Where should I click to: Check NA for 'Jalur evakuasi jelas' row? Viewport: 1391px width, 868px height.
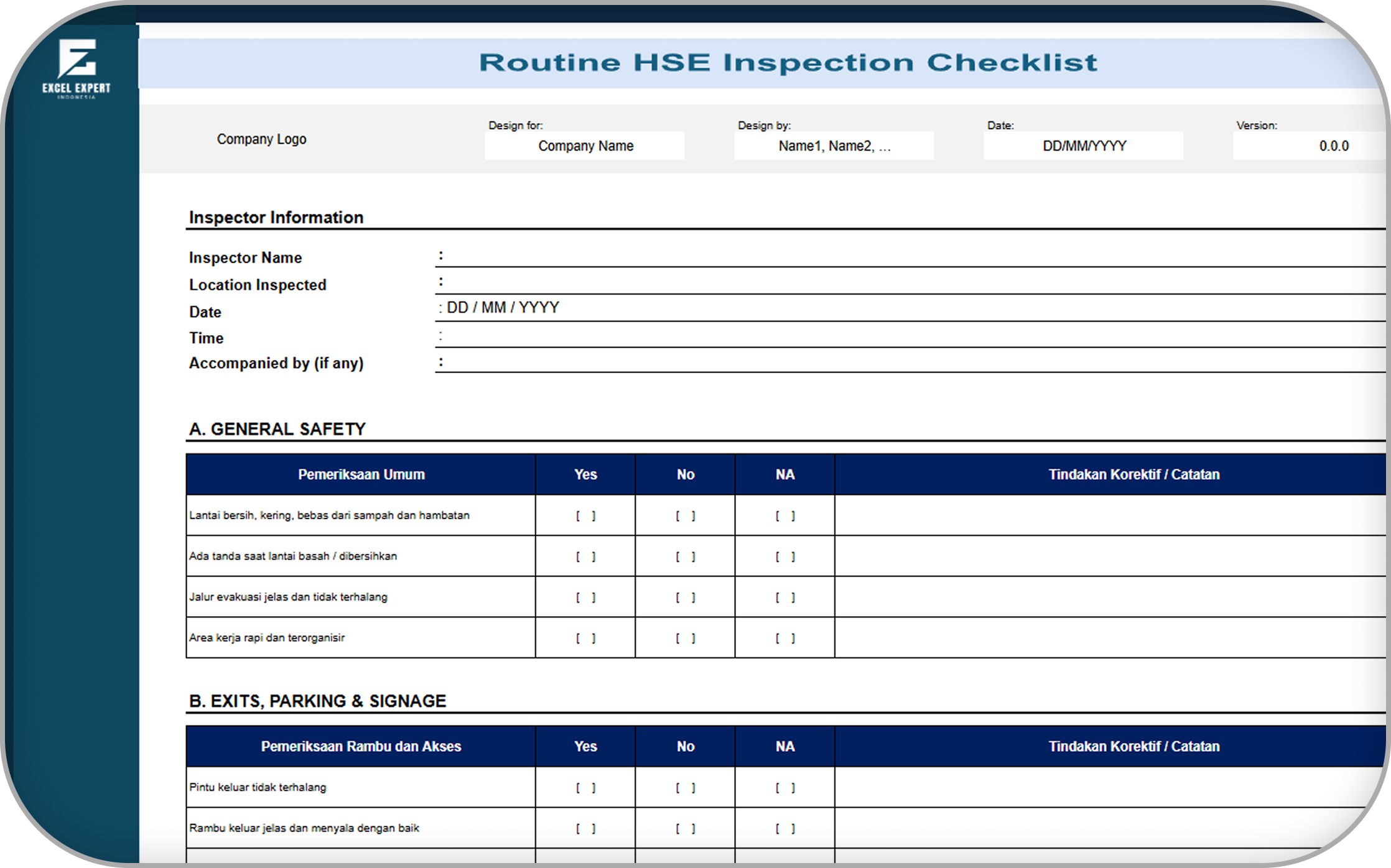[784, 597]
